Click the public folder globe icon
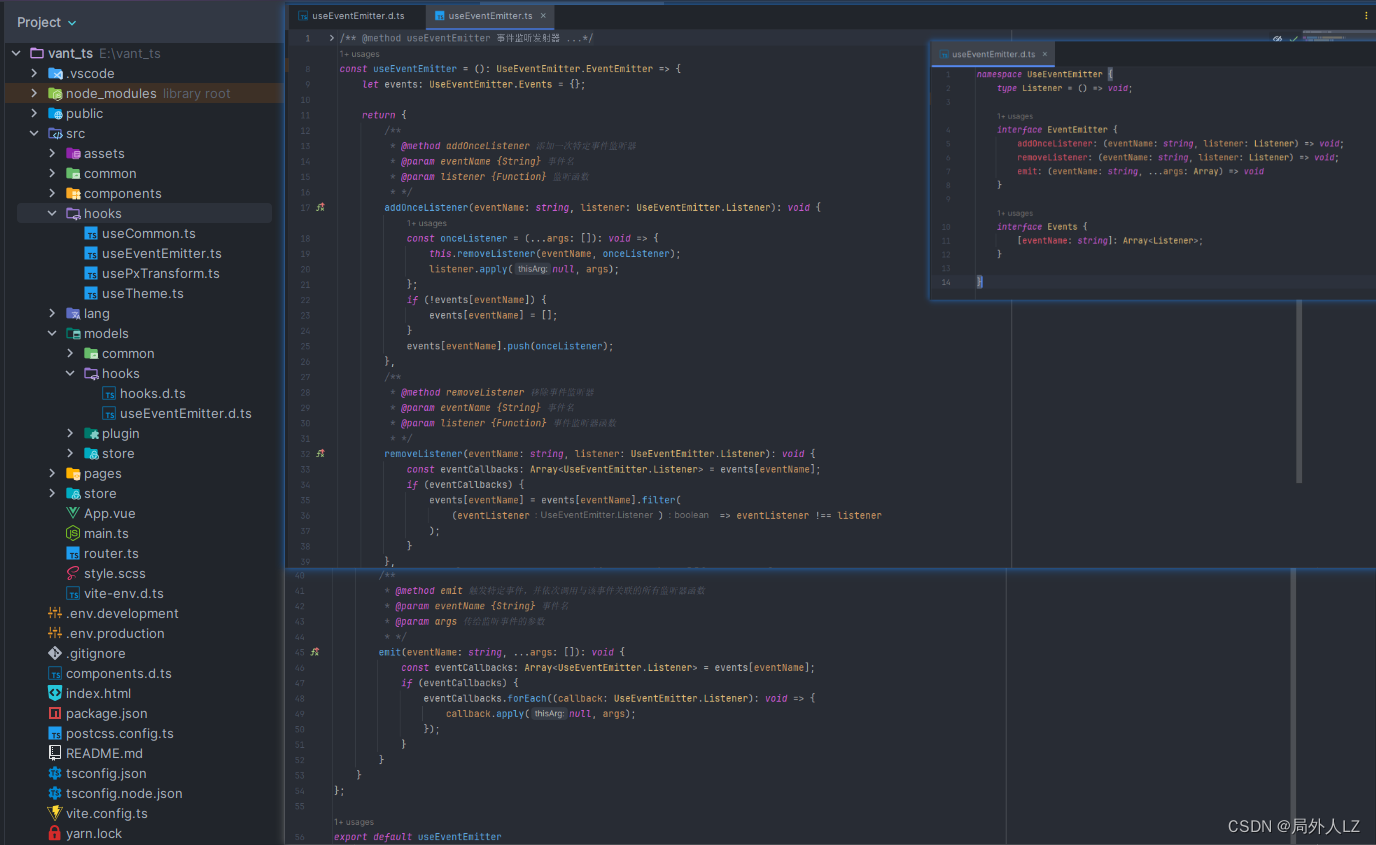The image size is (1376, 845). click(x=55, y=113)
